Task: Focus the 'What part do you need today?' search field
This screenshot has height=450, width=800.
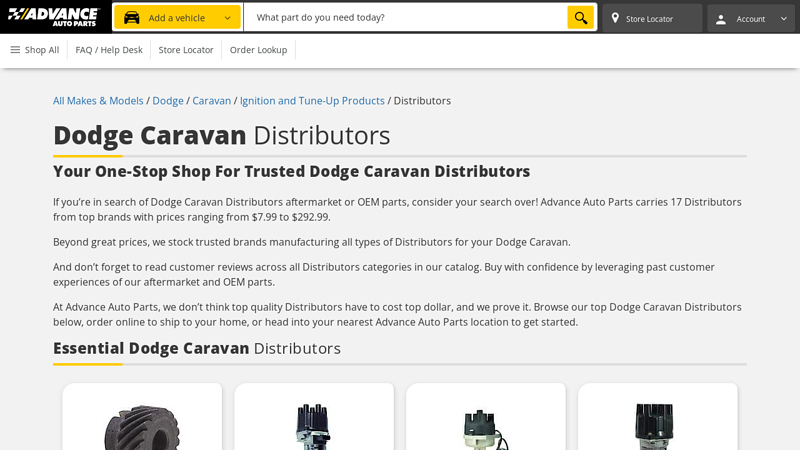Action: (406, 17)
